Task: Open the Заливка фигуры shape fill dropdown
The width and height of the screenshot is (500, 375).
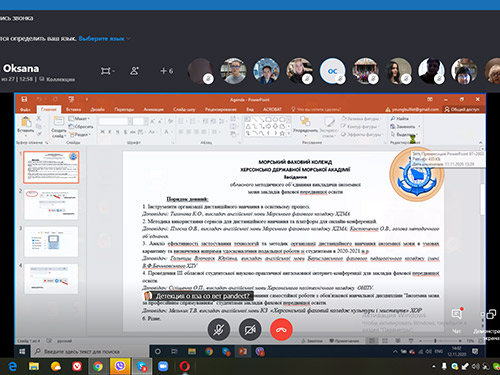Action: click(361, 119)
